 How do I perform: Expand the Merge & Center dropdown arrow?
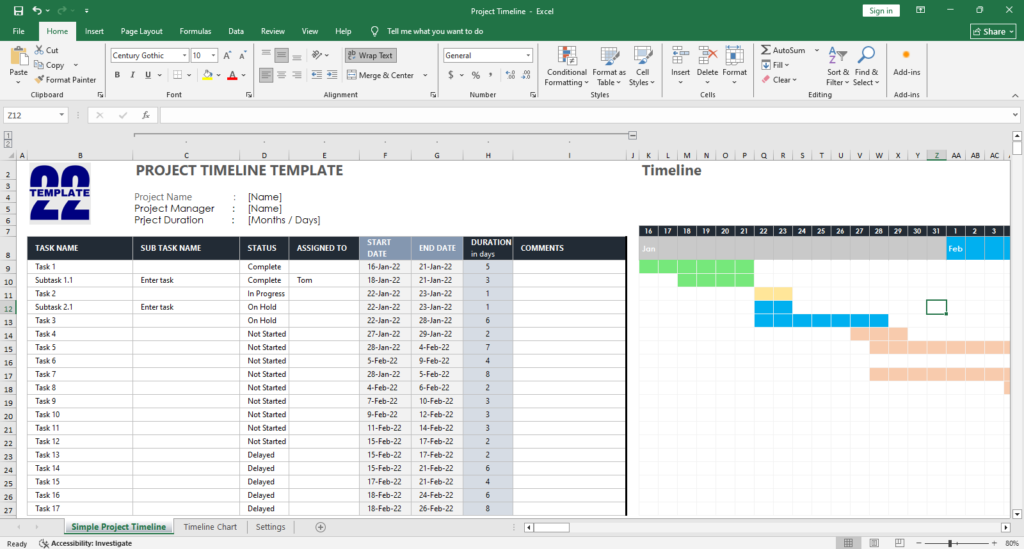tap(425, 75)
